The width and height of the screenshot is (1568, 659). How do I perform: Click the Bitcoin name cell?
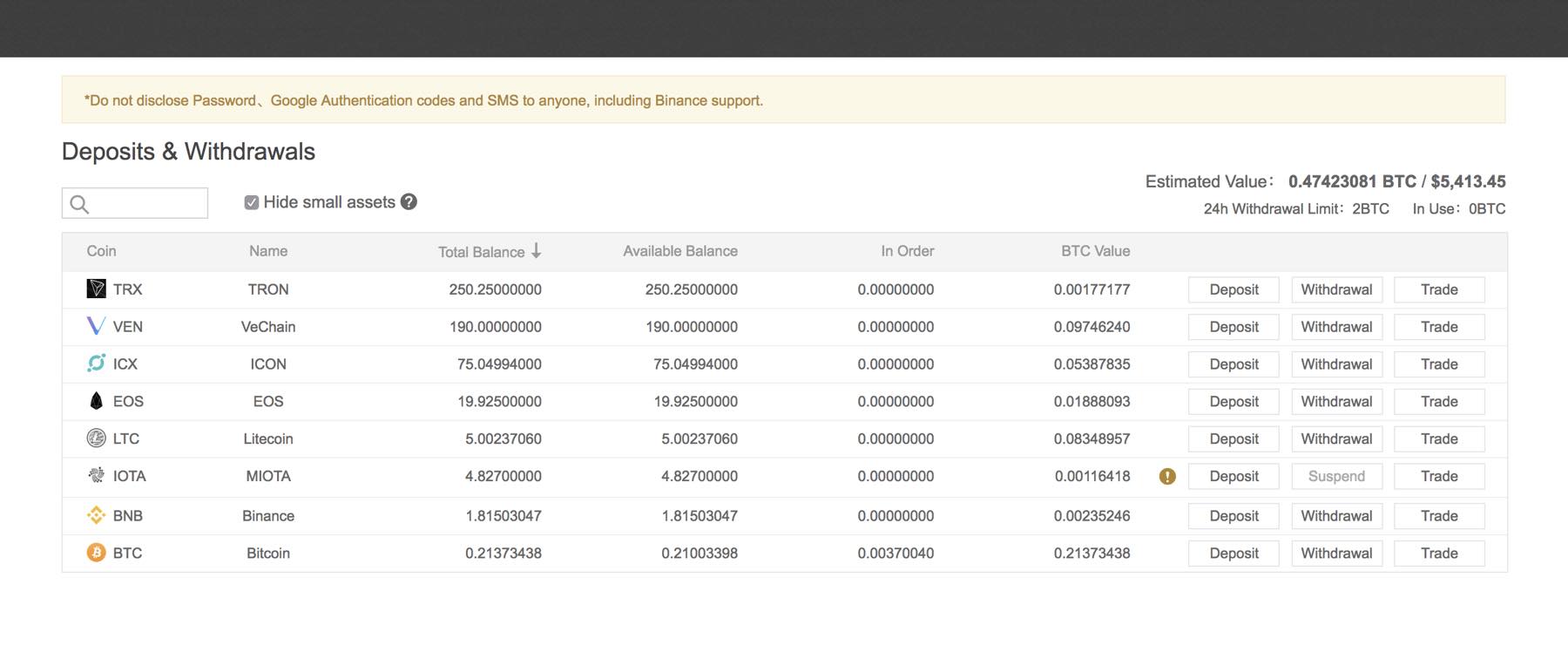click(268, 554)
